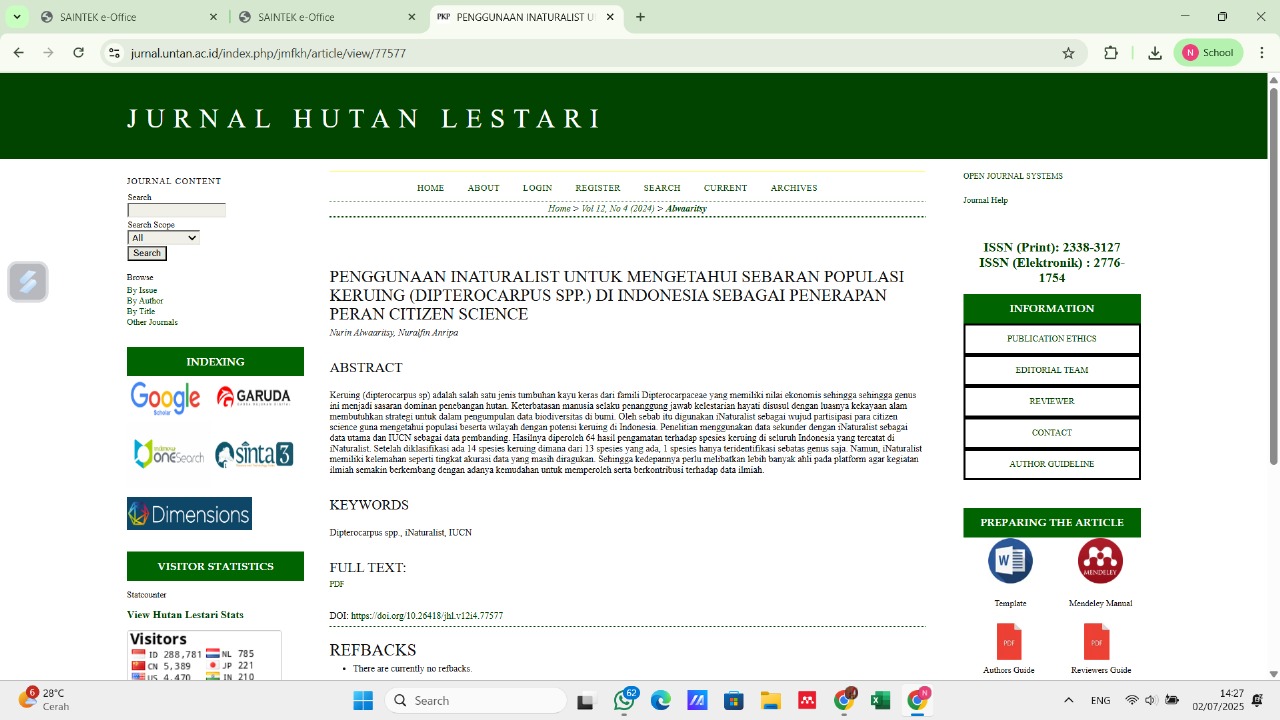
Task: Expand the Search Scope dropdown
Action: click(x=163, y=238)
